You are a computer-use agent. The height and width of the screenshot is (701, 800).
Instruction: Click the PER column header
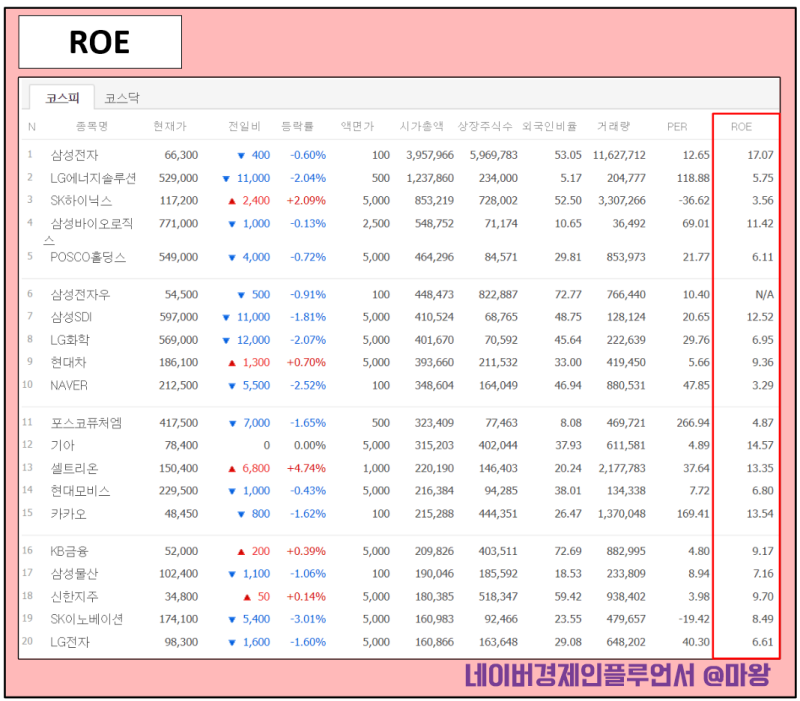[677, 127]
